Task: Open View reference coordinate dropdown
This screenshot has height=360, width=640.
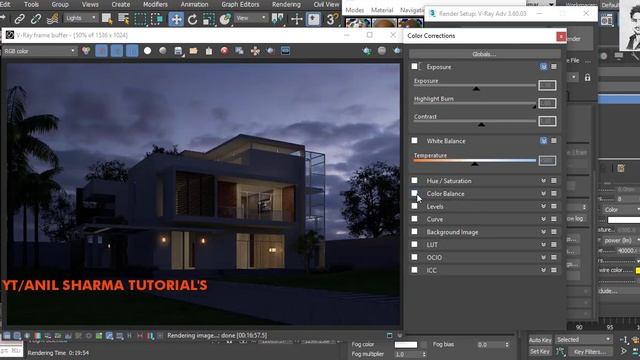Action: pyautogui.click(x=251, y=18)
